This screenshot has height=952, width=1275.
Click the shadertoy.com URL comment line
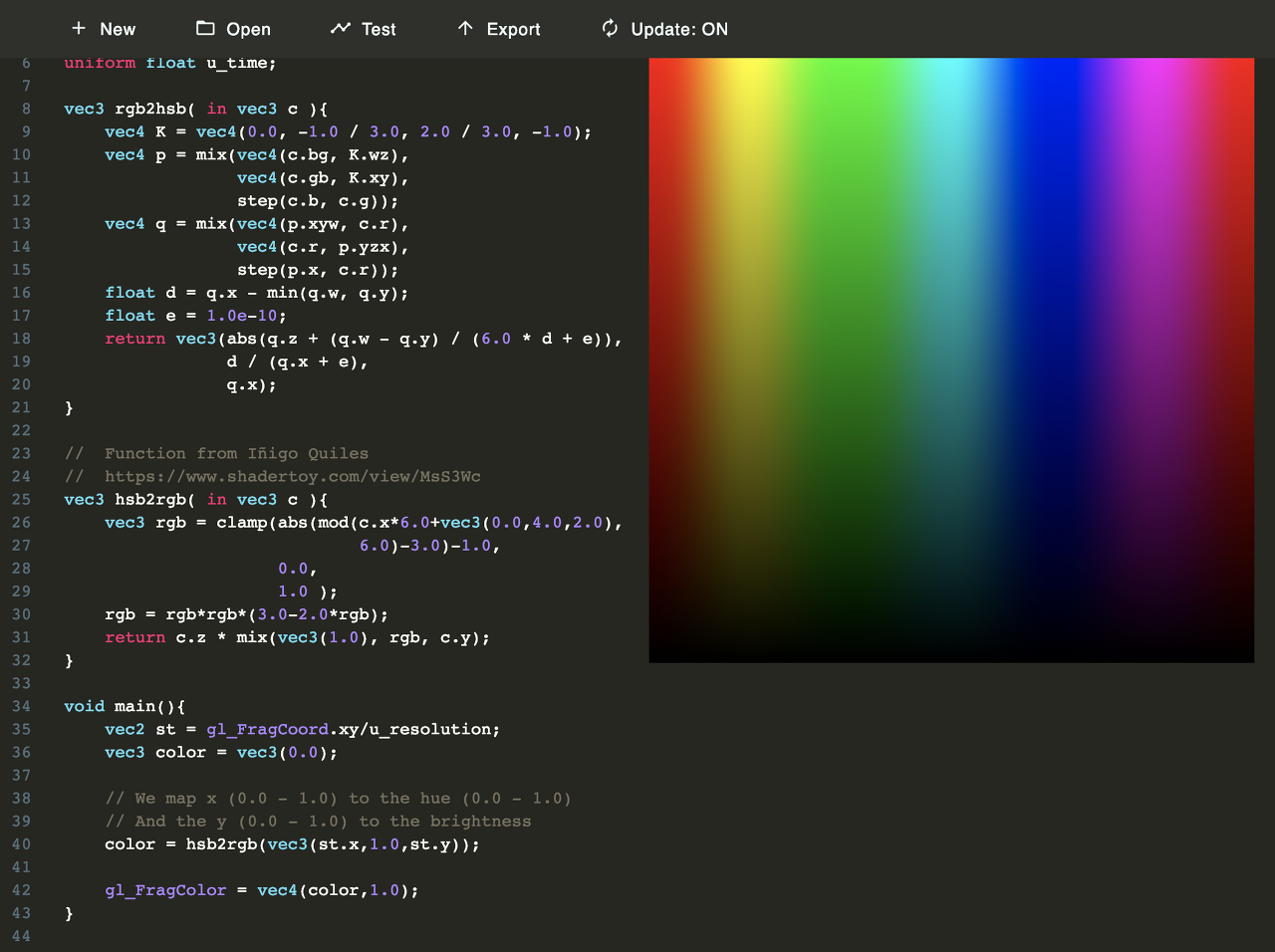pyautogui.click(x=273, y=476)
